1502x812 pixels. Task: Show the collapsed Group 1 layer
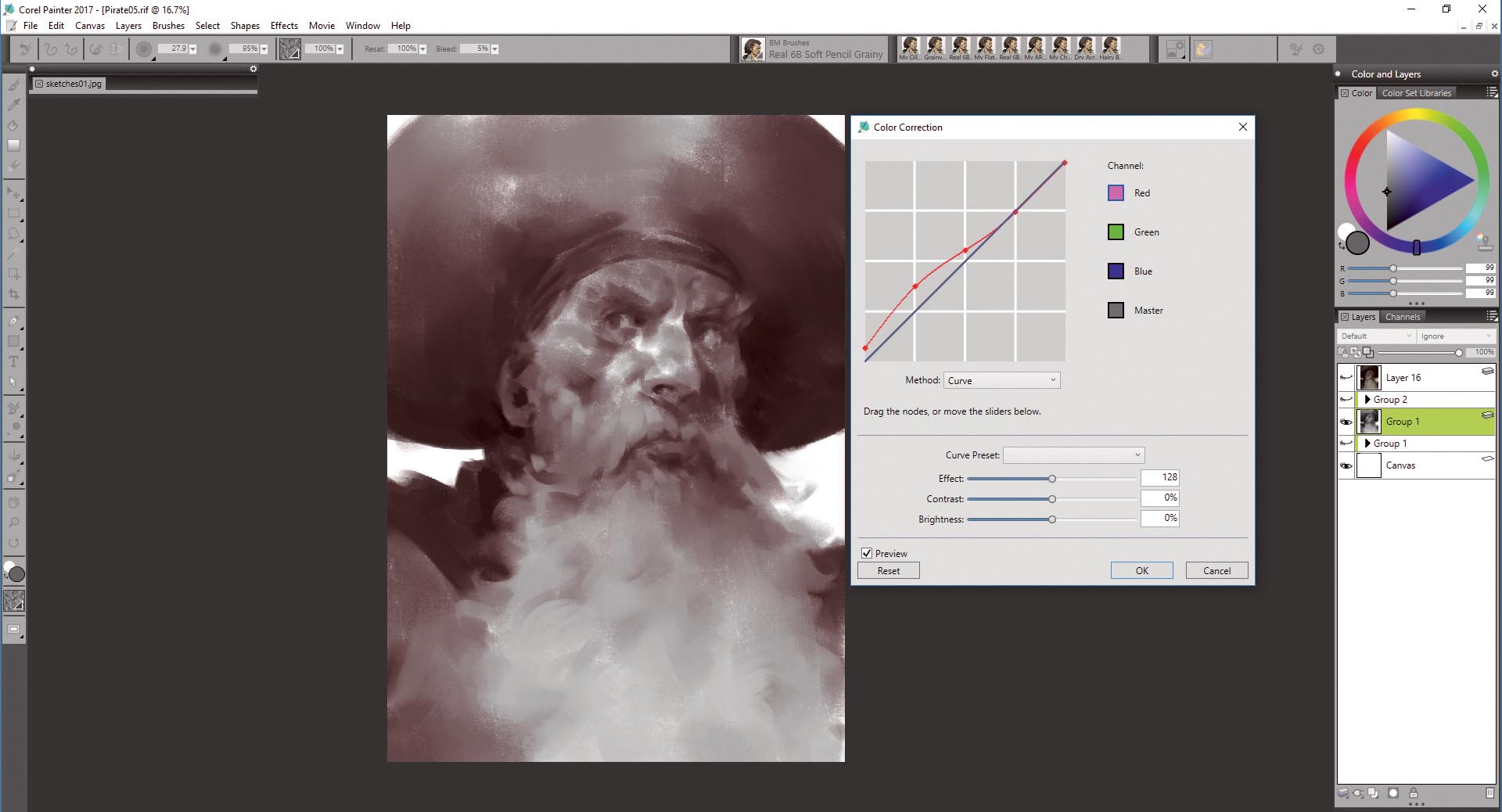(x=1346, y=444)
